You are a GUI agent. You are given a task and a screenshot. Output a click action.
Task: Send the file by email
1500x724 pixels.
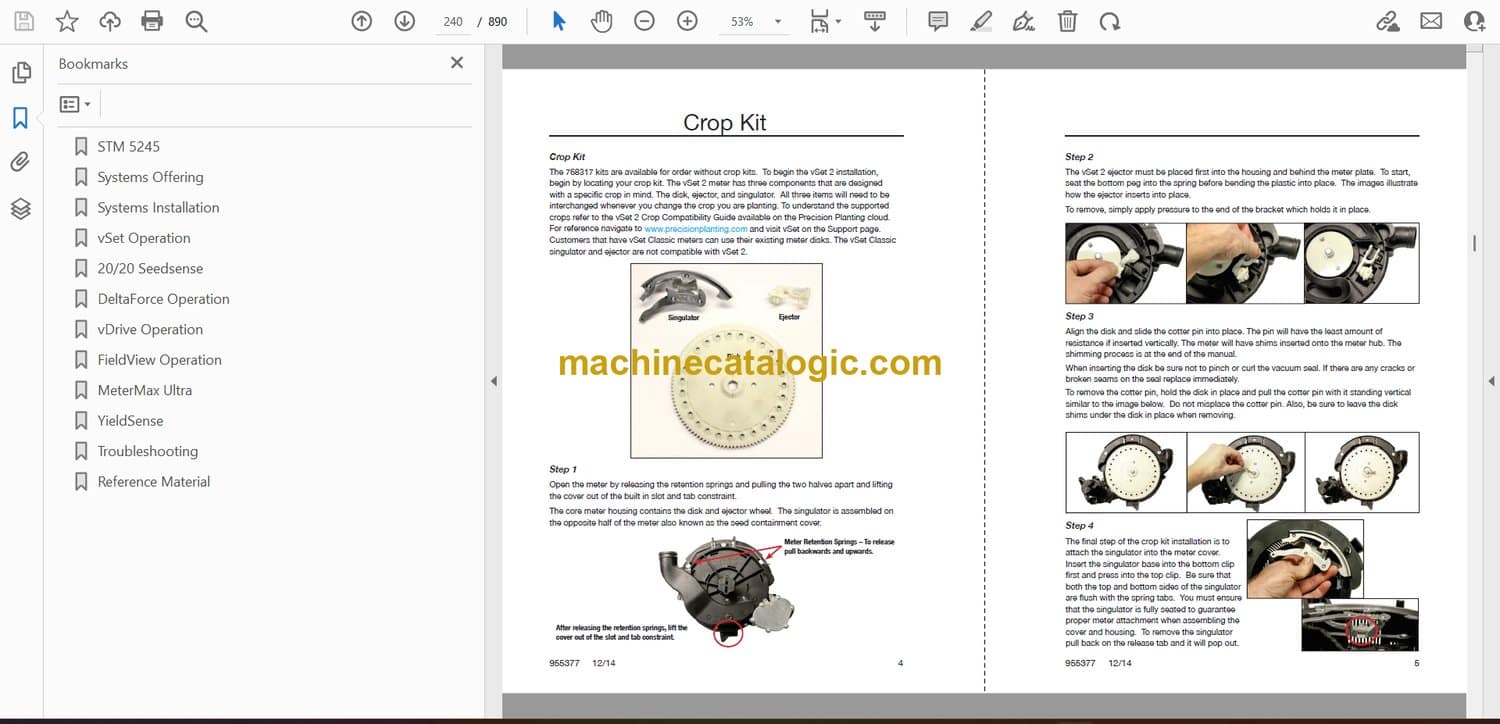[1431, 21]
